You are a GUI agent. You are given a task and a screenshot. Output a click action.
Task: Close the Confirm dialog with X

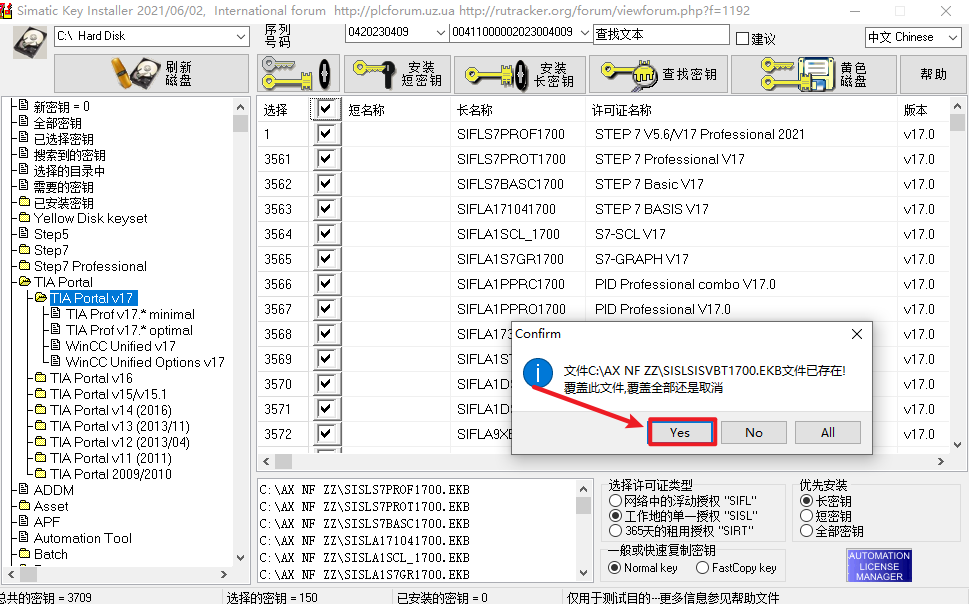(x=857, y=334)
